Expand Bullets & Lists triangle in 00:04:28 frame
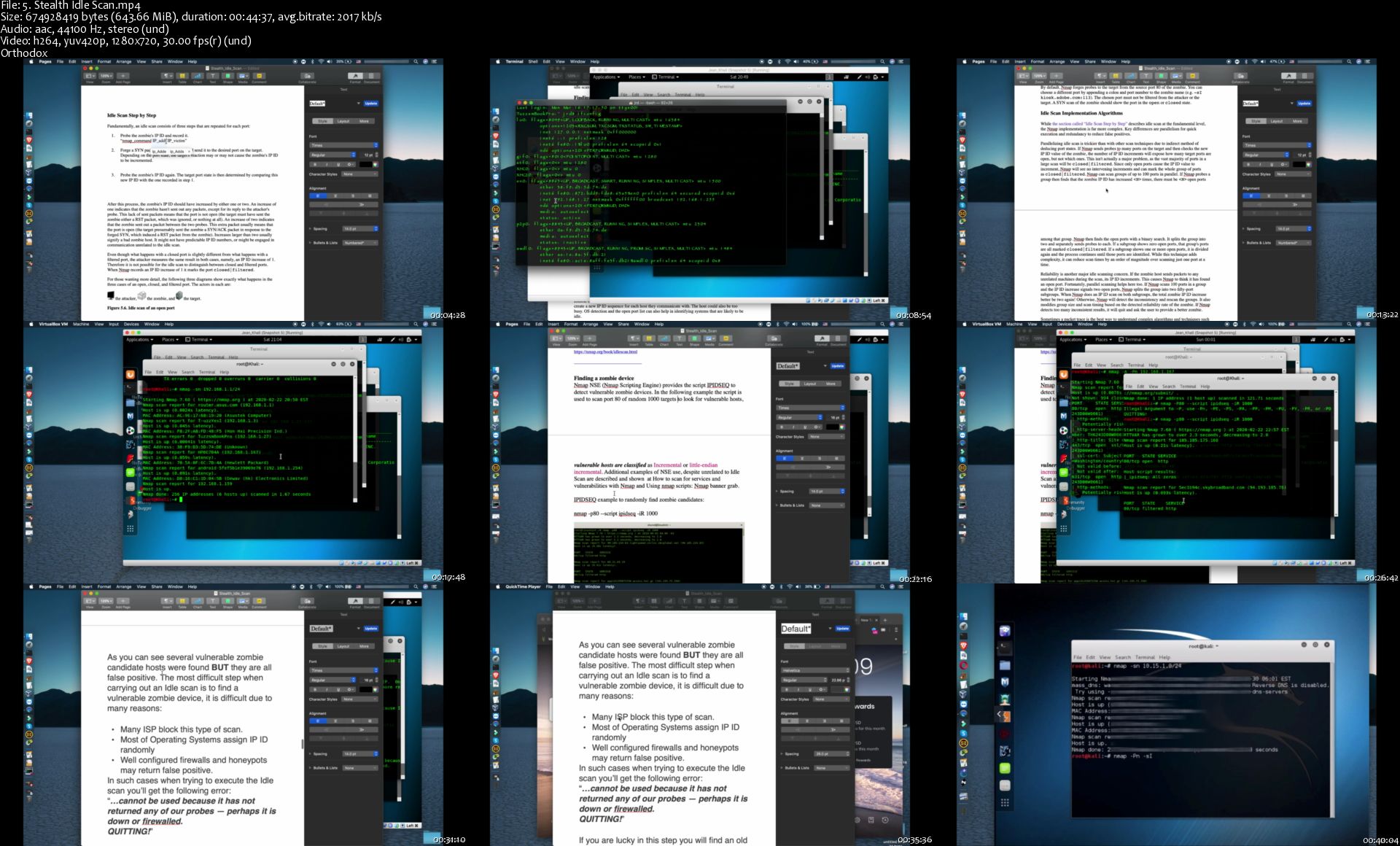1400x846 pixels. [x=310, y=243]
